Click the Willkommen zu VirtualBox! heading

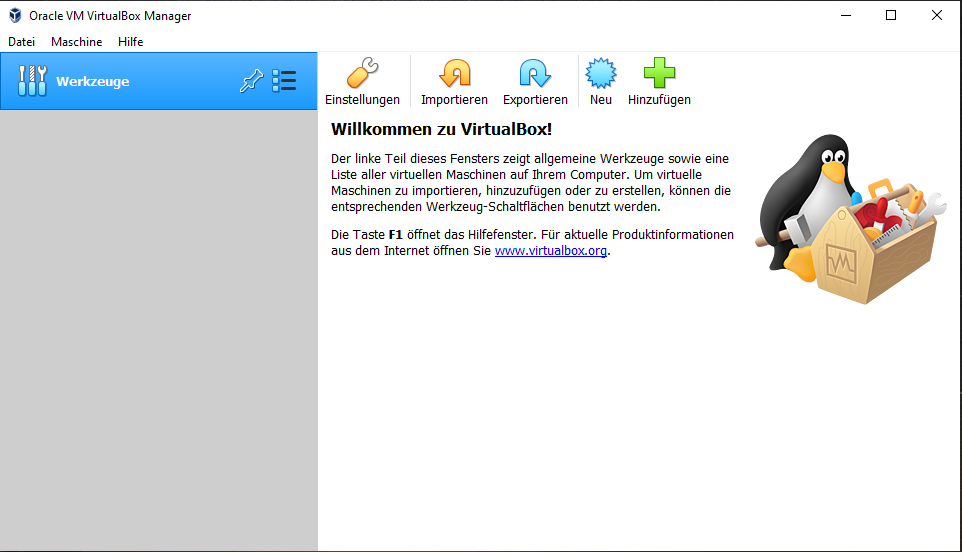click(x=442, y=129)
